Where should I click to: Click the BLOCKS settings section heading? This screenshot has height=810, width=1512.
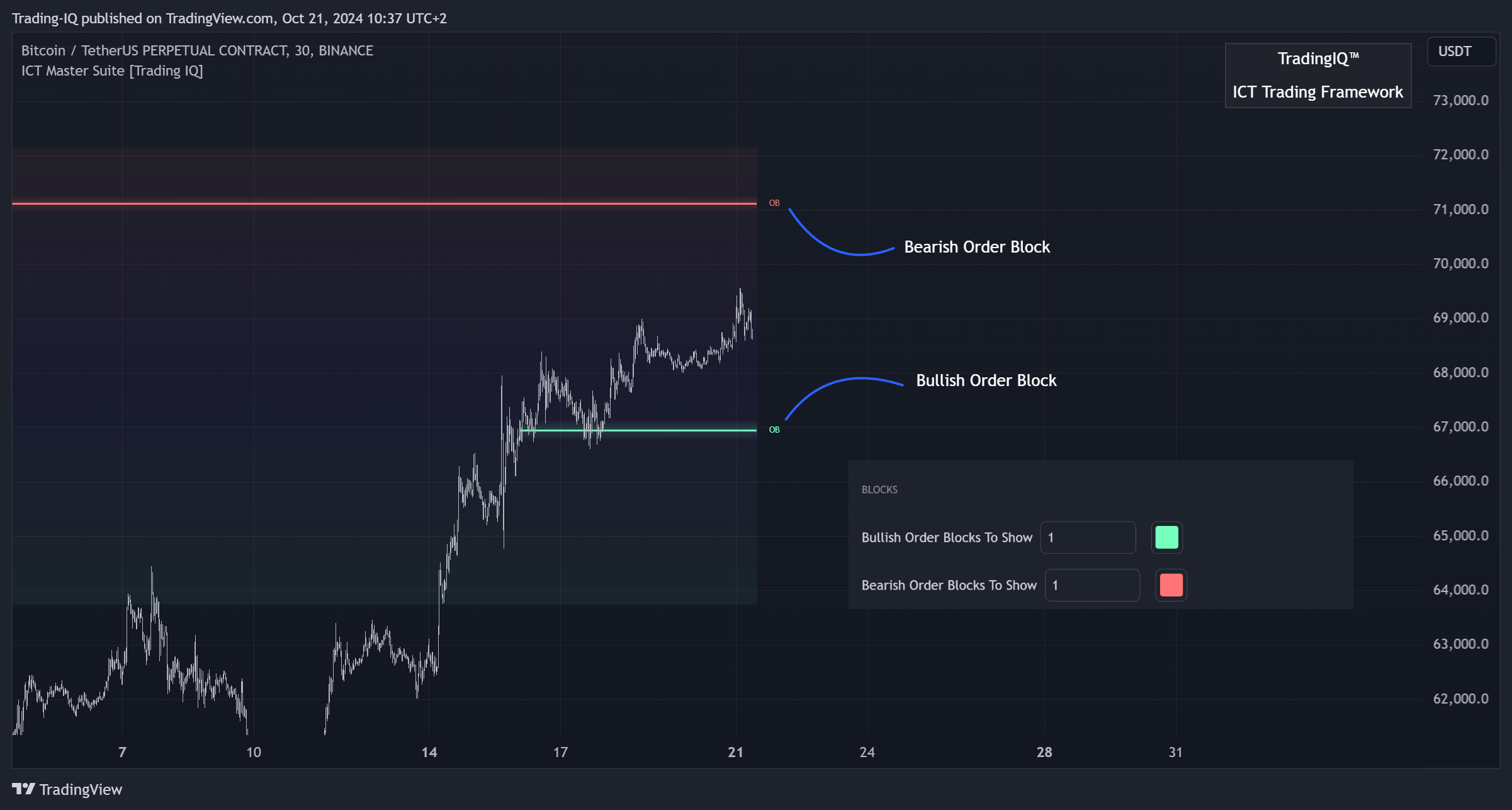(879, 489)
